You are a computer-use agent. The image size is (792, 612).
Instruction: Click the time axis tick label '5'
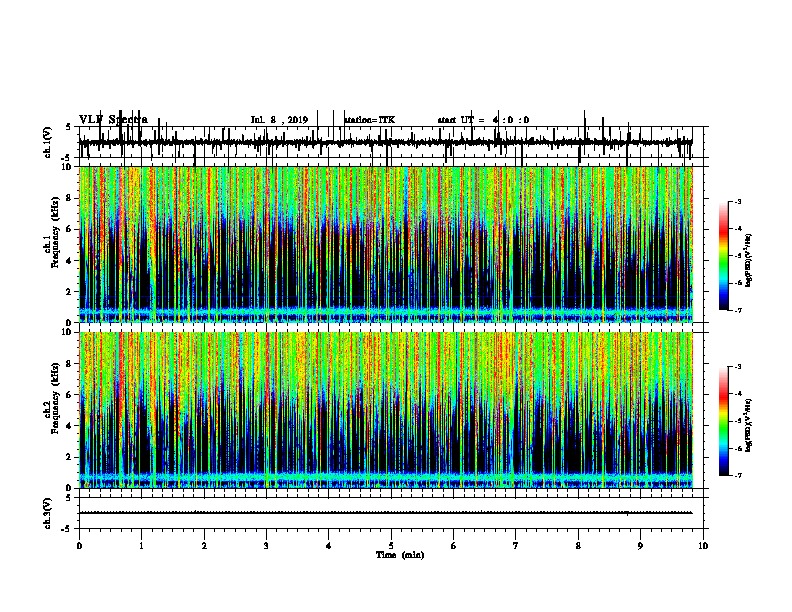(x=391, y=545)
